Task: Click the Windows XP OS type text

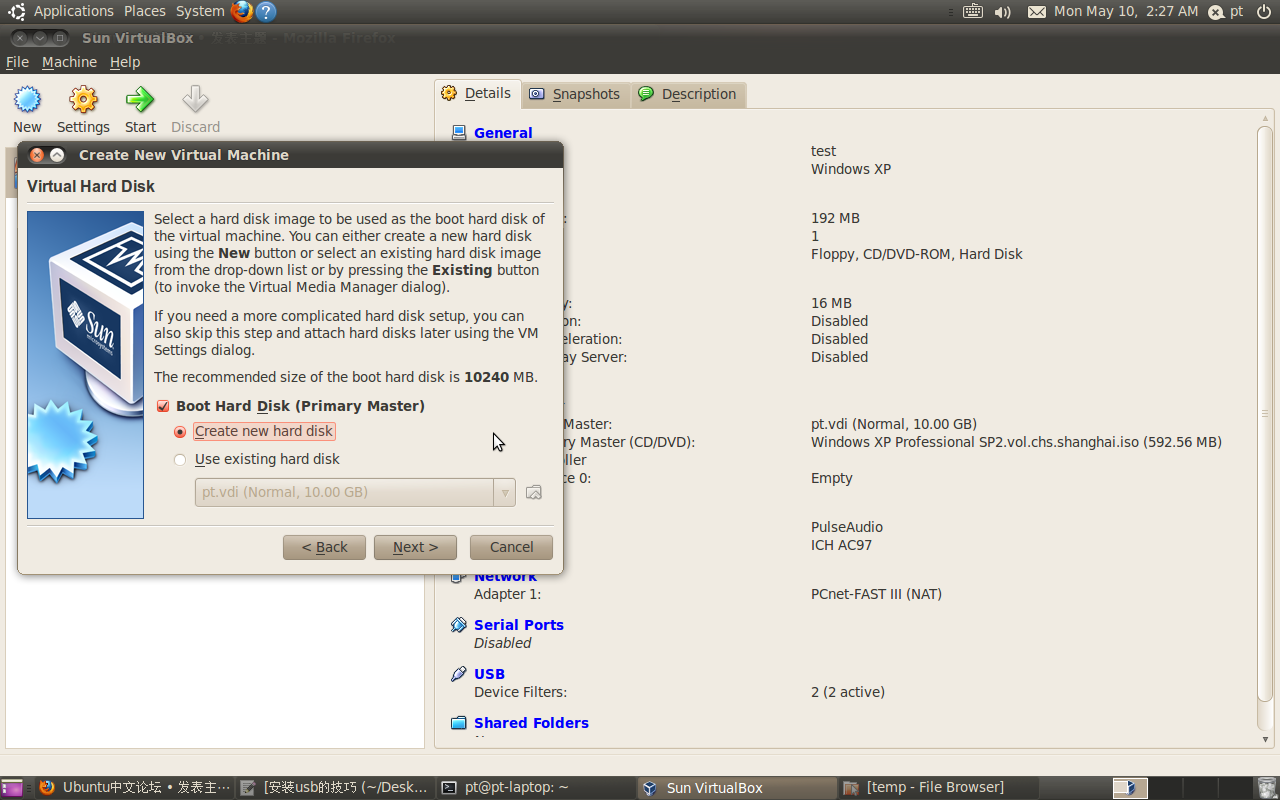Action: pyautogui.click(x=851, y=169)
